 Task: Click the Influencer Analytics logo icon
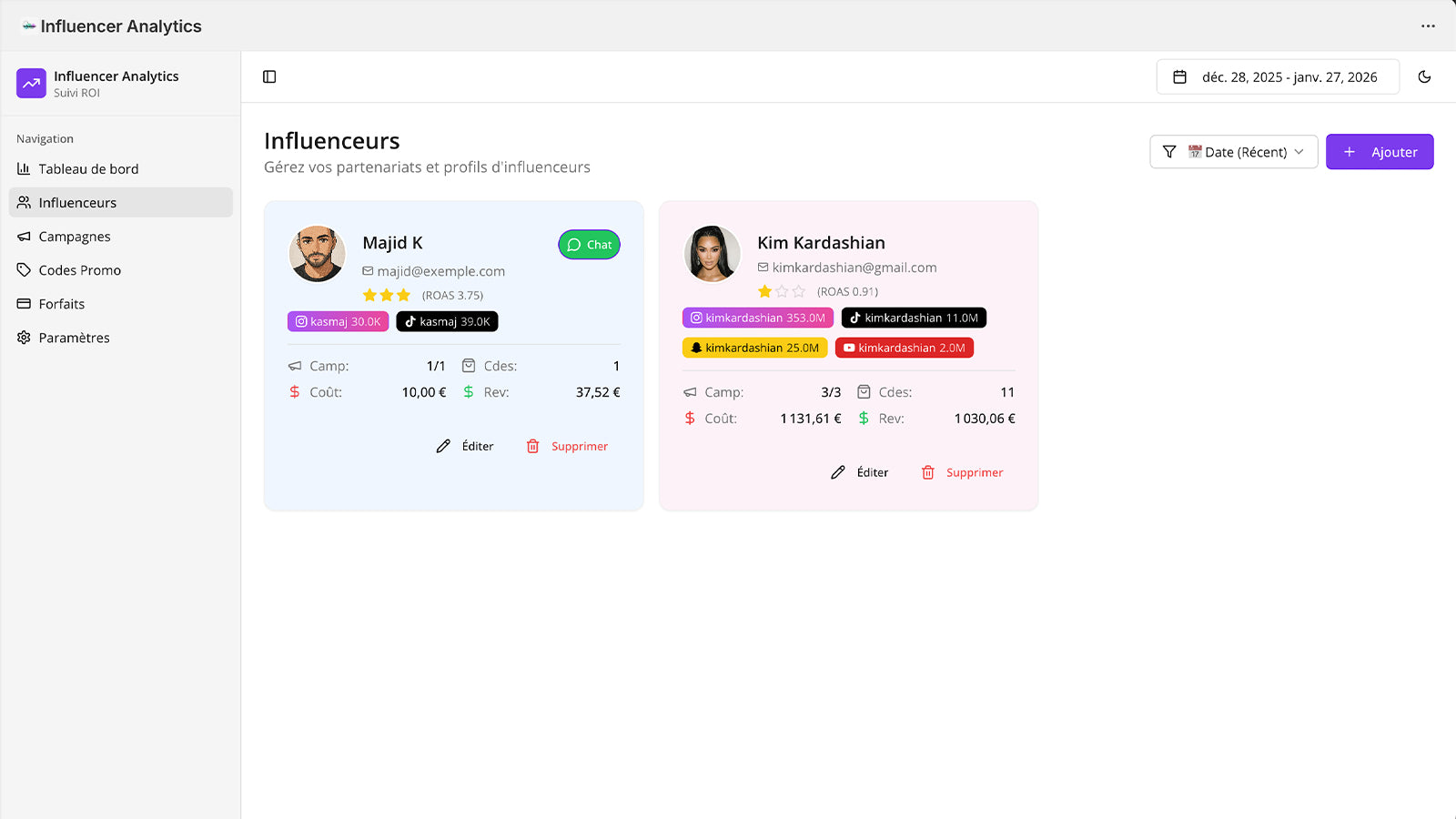(x=30, y=83)
